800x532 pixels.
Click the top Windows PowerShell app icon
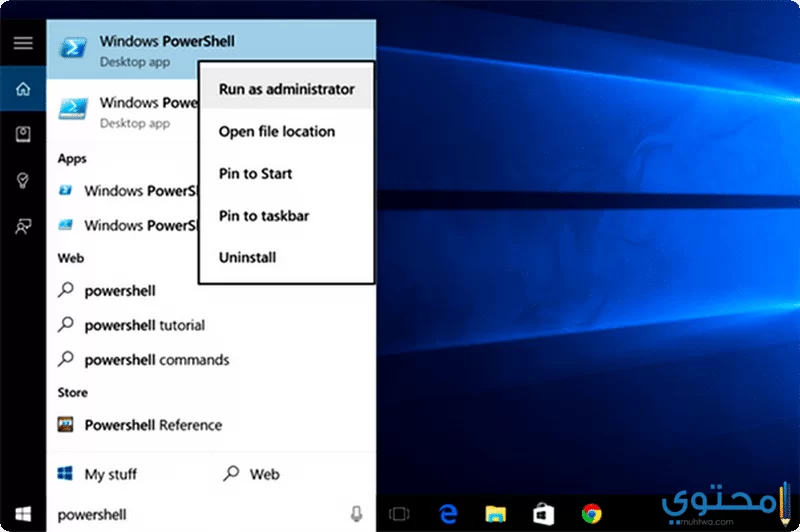(x=73, y=48)
